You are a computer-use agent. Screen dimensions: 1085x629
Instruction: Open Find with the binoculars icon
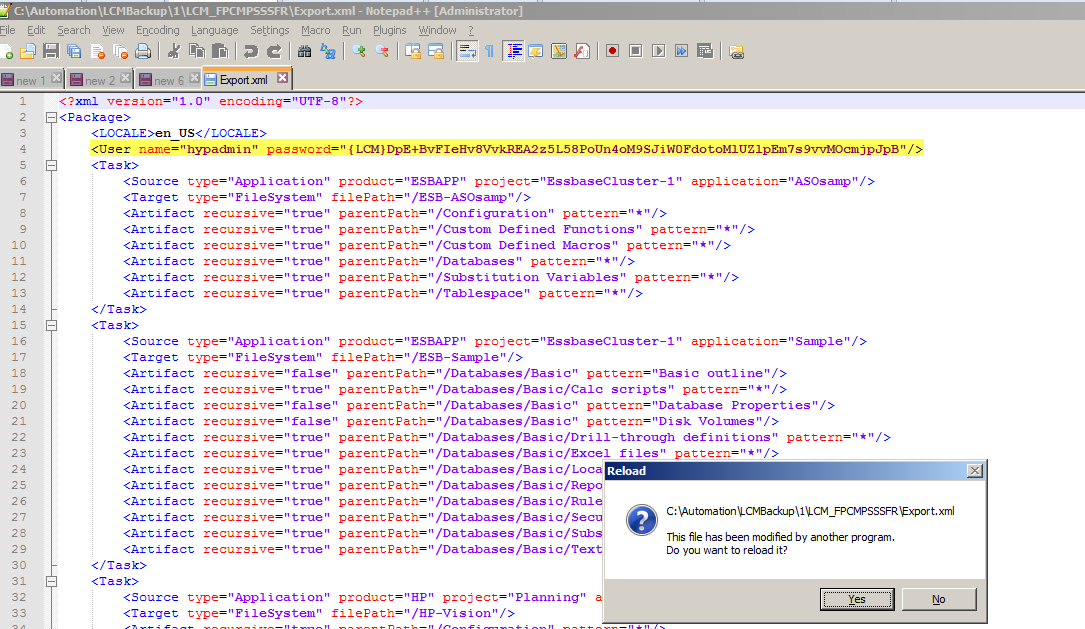[304, 52]
